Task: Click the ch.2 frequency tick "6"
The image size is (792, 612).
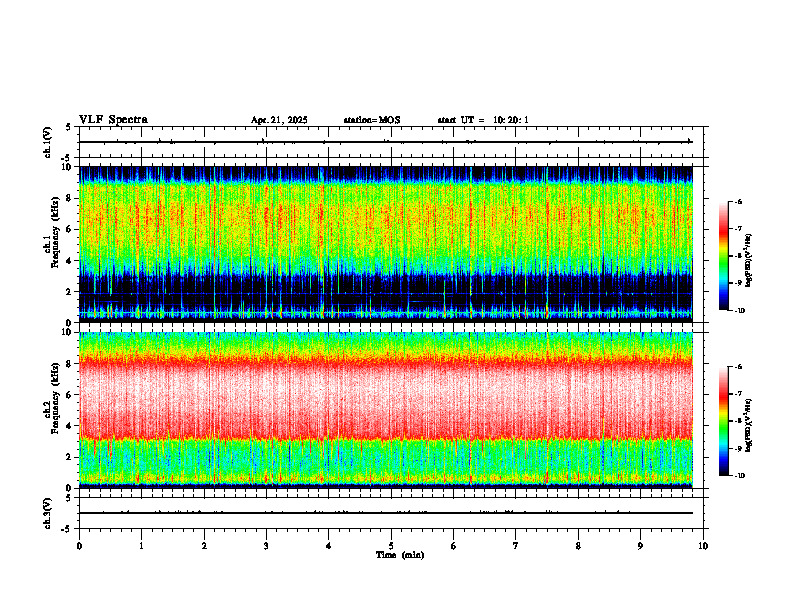Action: [x=70, y=395]
